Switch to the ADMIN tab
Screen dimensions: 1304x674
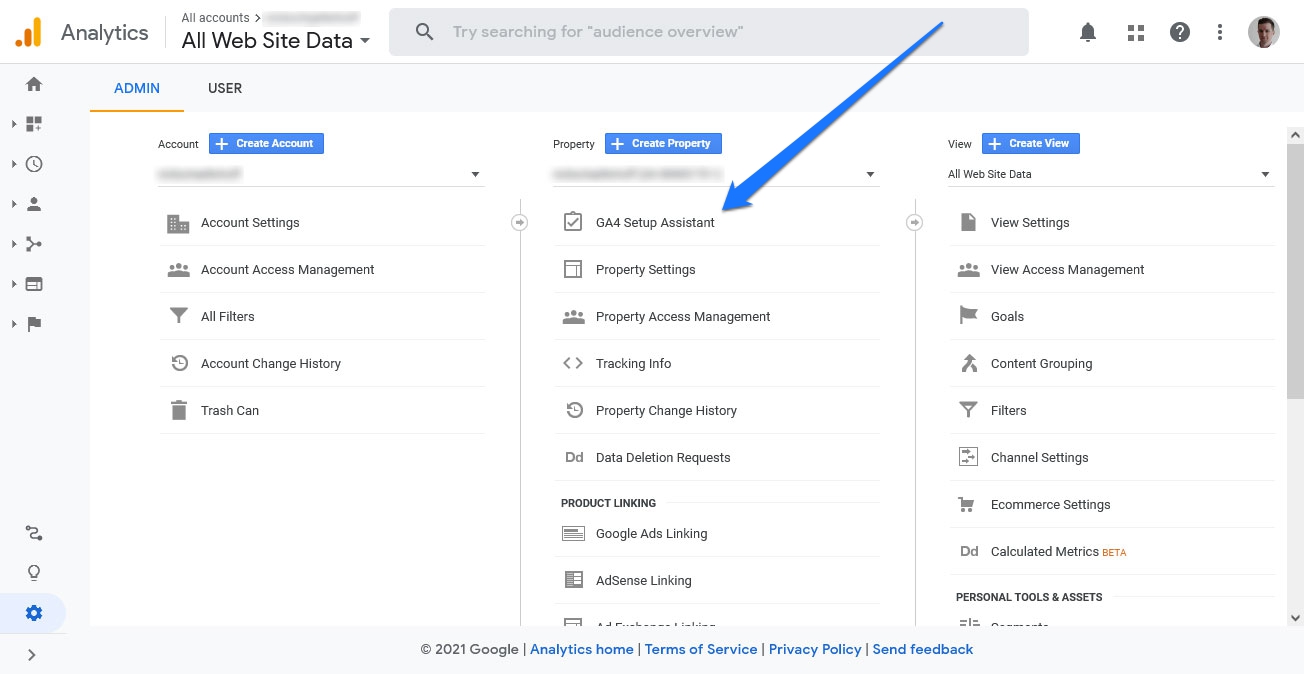pos(137,88)
